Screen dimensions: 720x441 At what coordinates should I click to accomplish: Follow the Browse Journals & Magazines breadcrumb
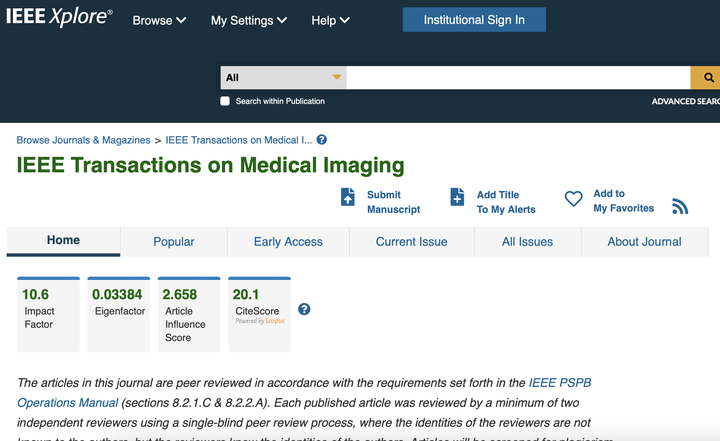coord(83,140)
